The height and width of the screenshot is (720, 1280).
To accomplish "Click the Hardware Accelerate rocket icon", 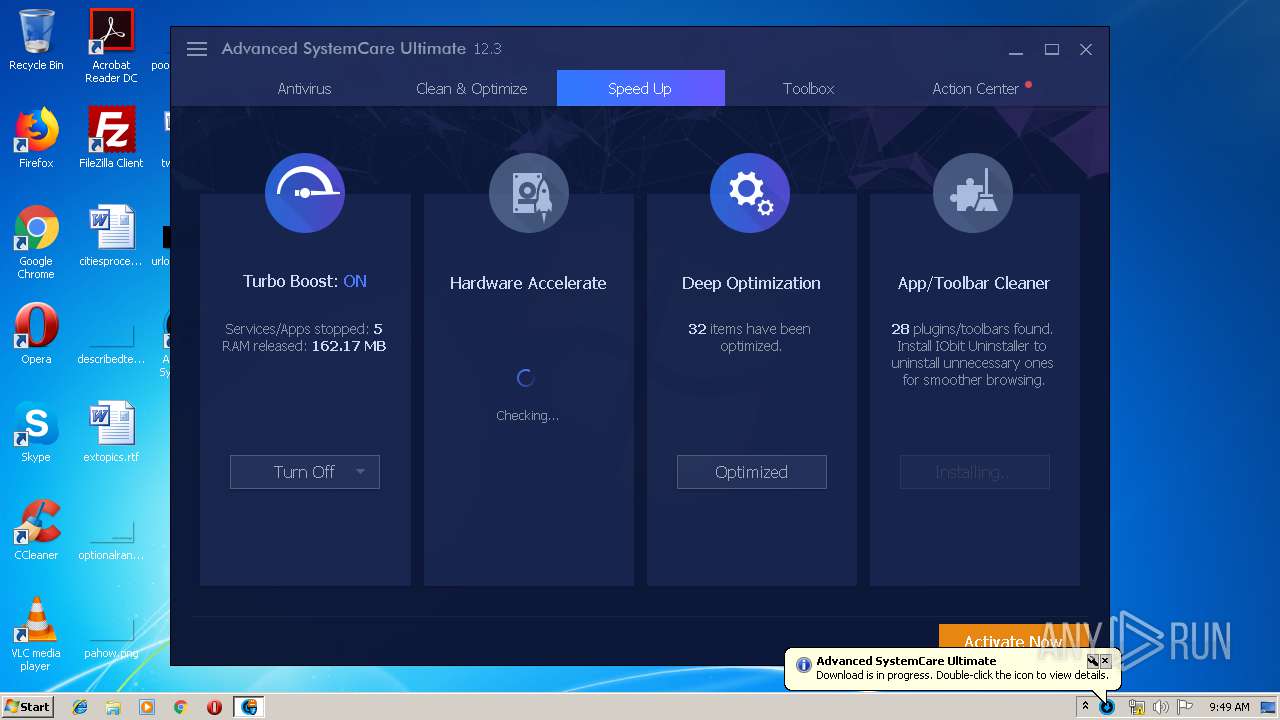I will 529,193.
